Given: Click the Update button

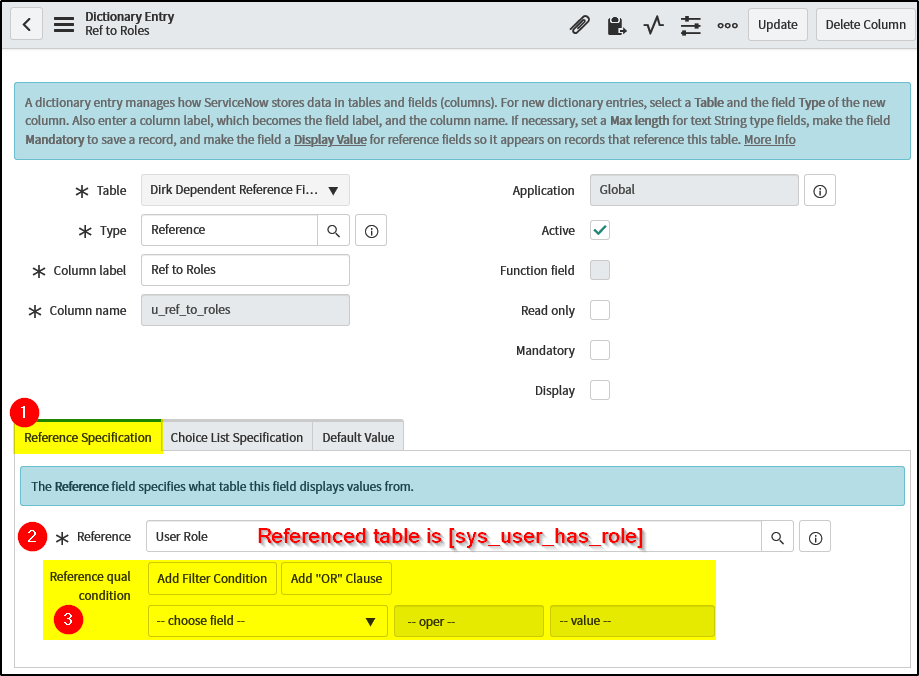Looking at the screenshot, I should tap(777, 25).
